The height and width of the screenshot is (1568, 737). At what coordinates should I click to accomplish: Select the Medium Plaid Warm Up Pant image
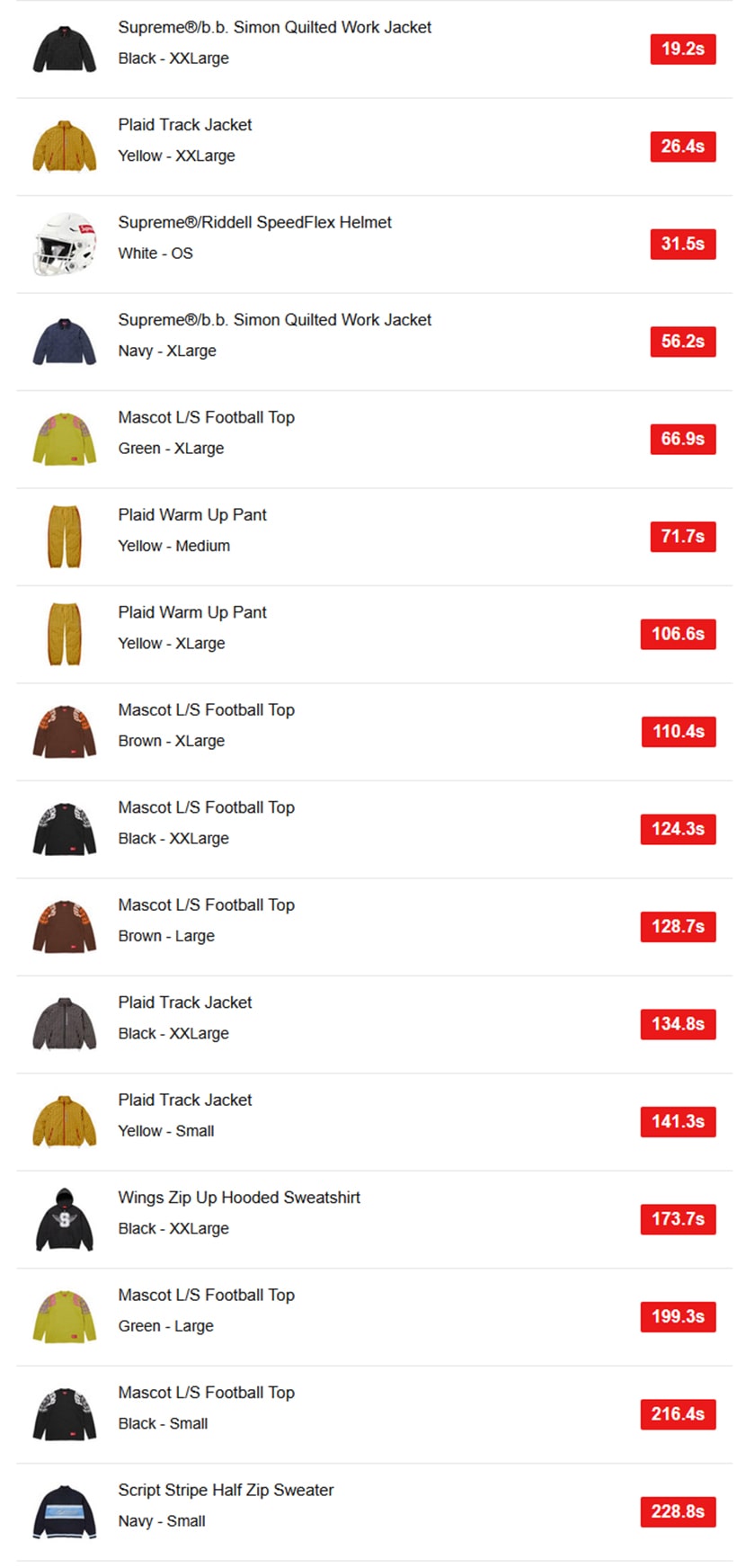[65, 537]
